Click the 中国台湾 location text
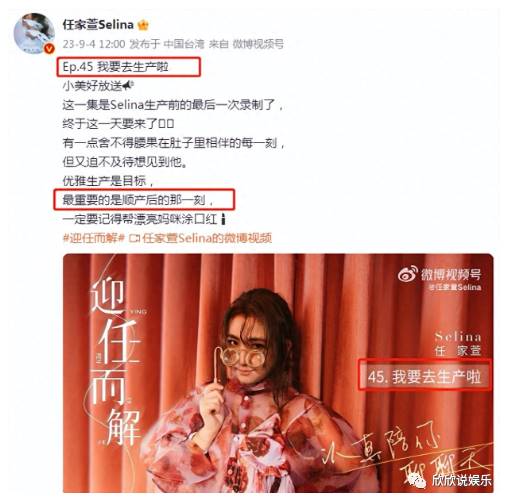 [x=184, y=44]
